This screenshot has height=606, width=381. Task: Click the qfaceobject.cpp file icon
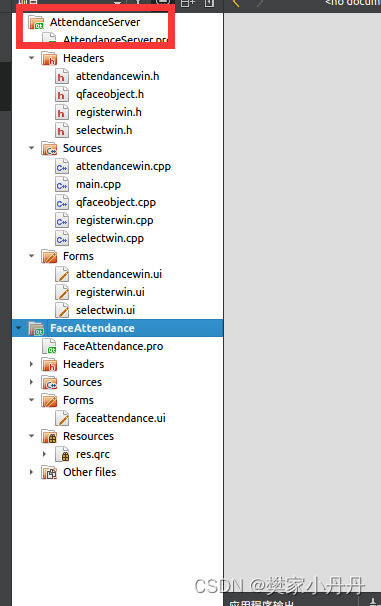click(61, 203)
